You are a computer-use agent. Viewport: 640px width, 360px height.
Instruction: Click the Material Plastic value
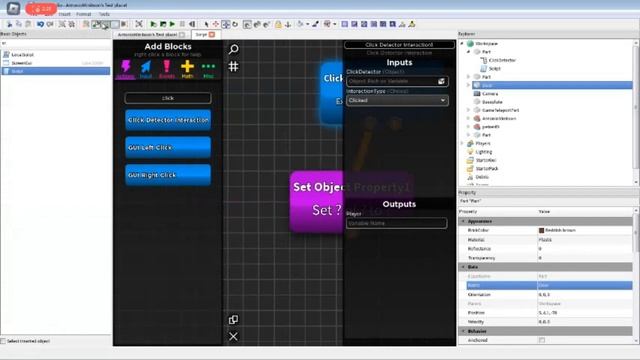click(584, 240)
